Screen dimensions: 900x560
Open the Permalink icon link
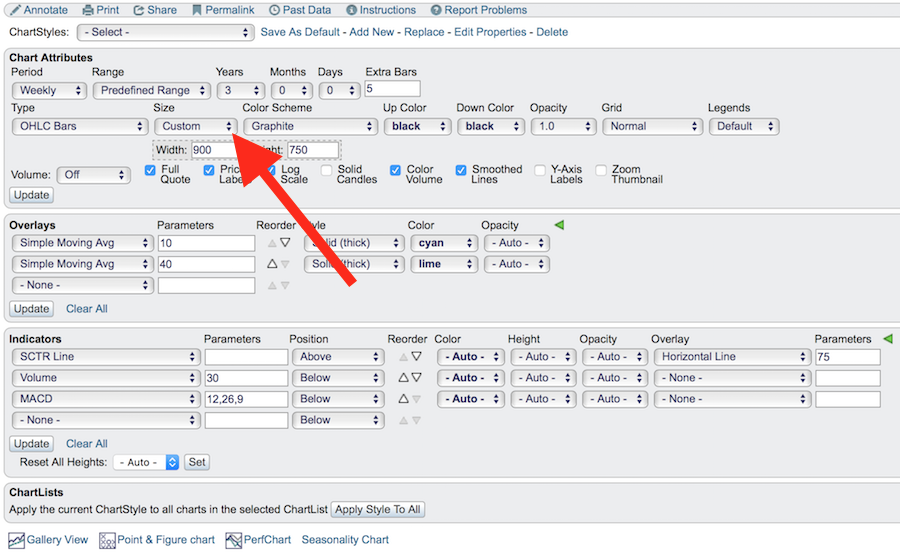pos(197,10)
